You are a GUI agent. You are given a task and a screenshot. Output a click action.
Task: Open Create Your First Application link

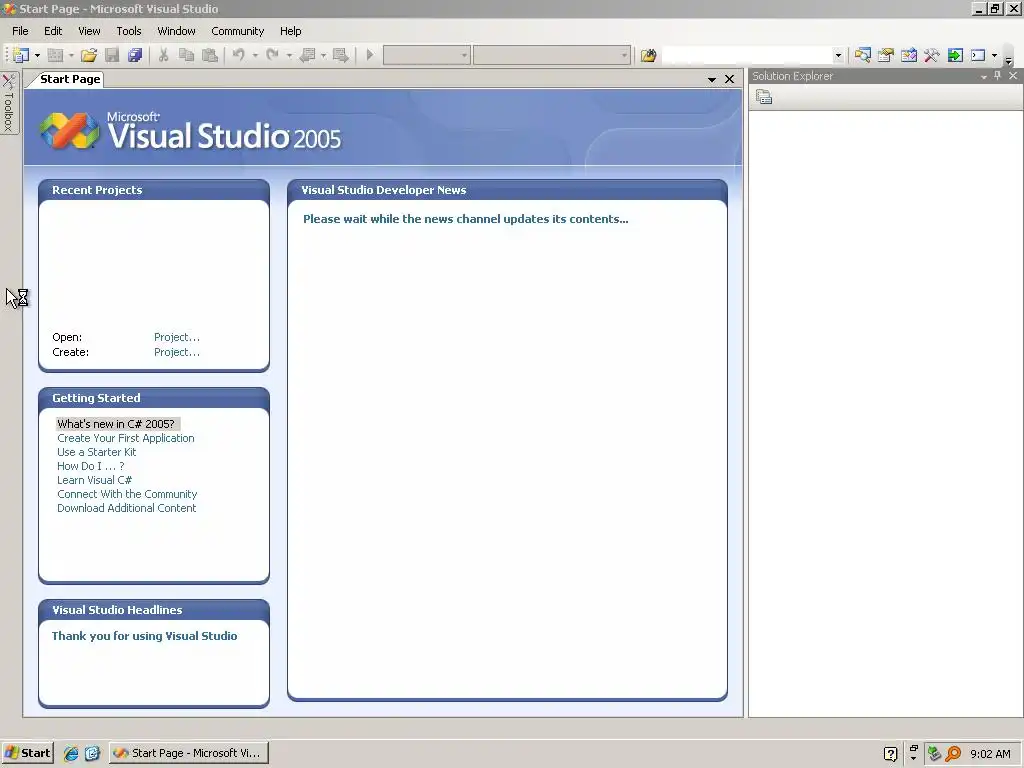[x=125, y=438]
